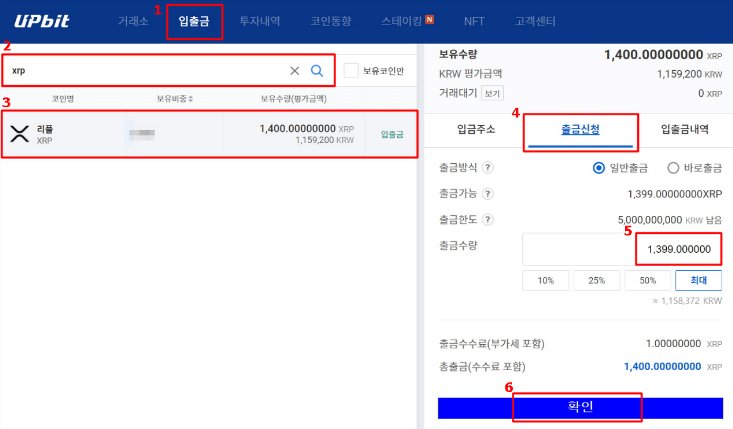Viewport: 733px width, 429px height.
Task: Click the 1,159,200 KRW valuation in right panel
Action: (690, 74)
